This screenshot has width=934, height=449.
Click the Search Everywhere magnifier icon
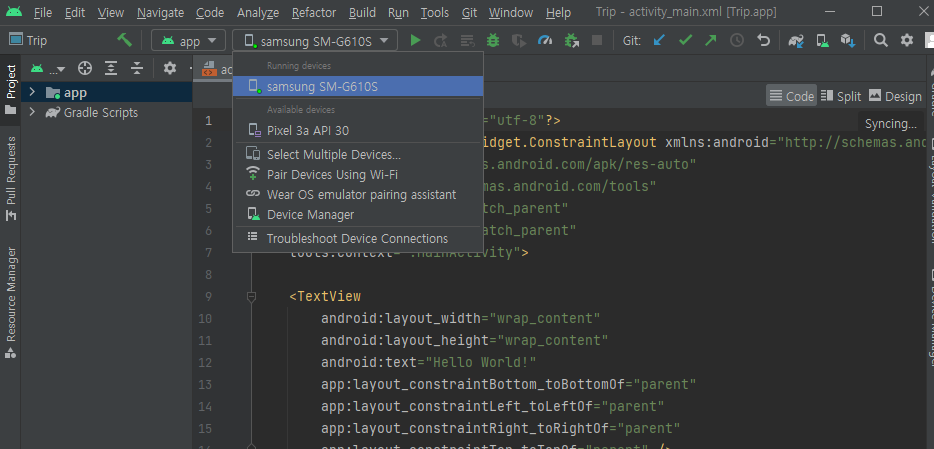(880, 40)
